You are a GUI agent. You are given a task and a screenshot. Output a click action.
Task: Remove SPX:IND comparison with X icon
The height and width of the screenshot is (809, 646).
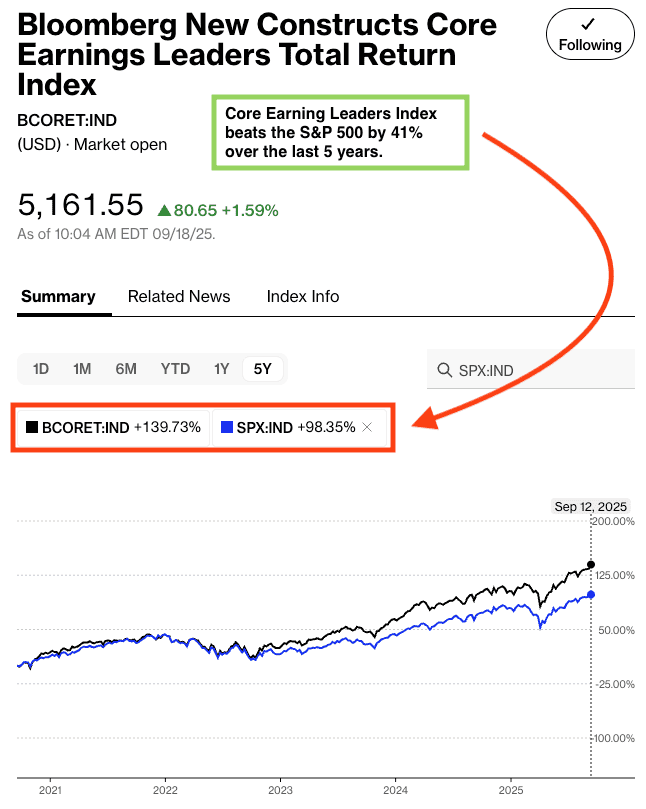coord(367,427)
